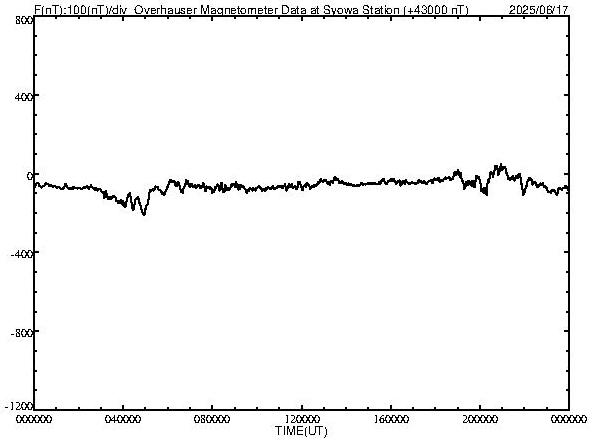Image resolution: width=592 pixels, height=440 pixels.
Task: Click the rightmost 000000 time label
Action: tap(569, 419)
